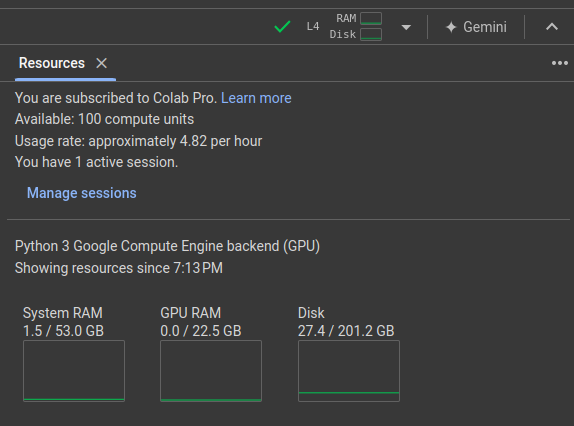Click the GPU RAM 0.0 / 22.5 GB label
Viewport: 574px width, 426px height.
[x=201, y=322]
